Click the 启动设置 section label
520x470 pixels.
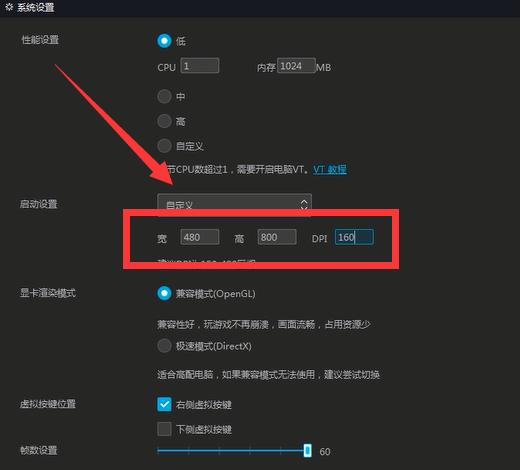pos(39,204)
